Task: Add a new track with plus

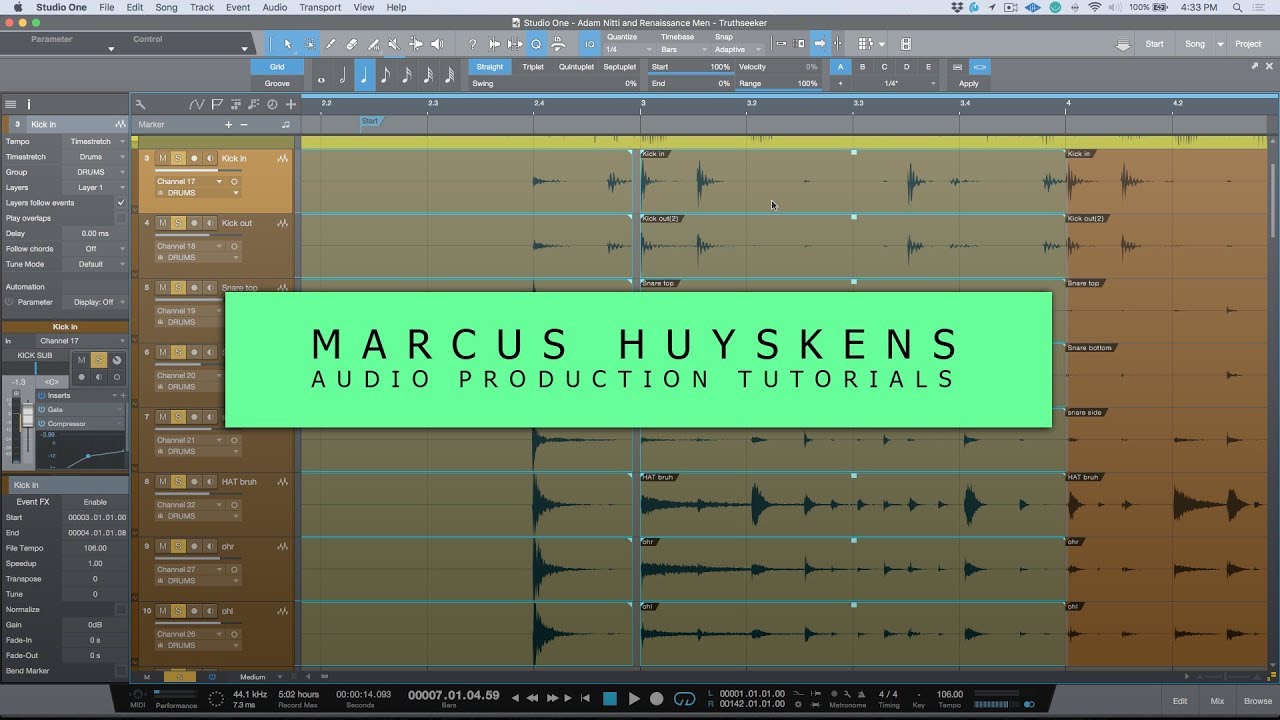Action: point(290,104)
